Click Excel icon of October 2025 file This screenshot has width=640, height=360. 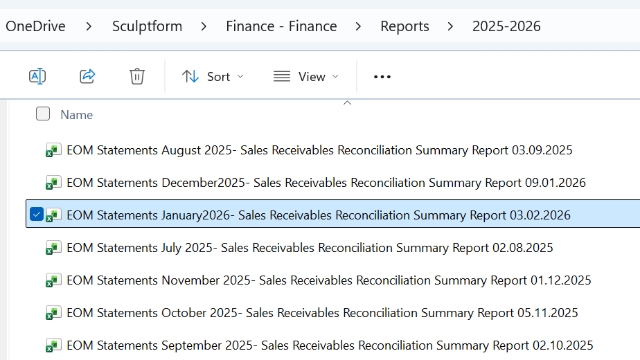[x=53, y=313]
